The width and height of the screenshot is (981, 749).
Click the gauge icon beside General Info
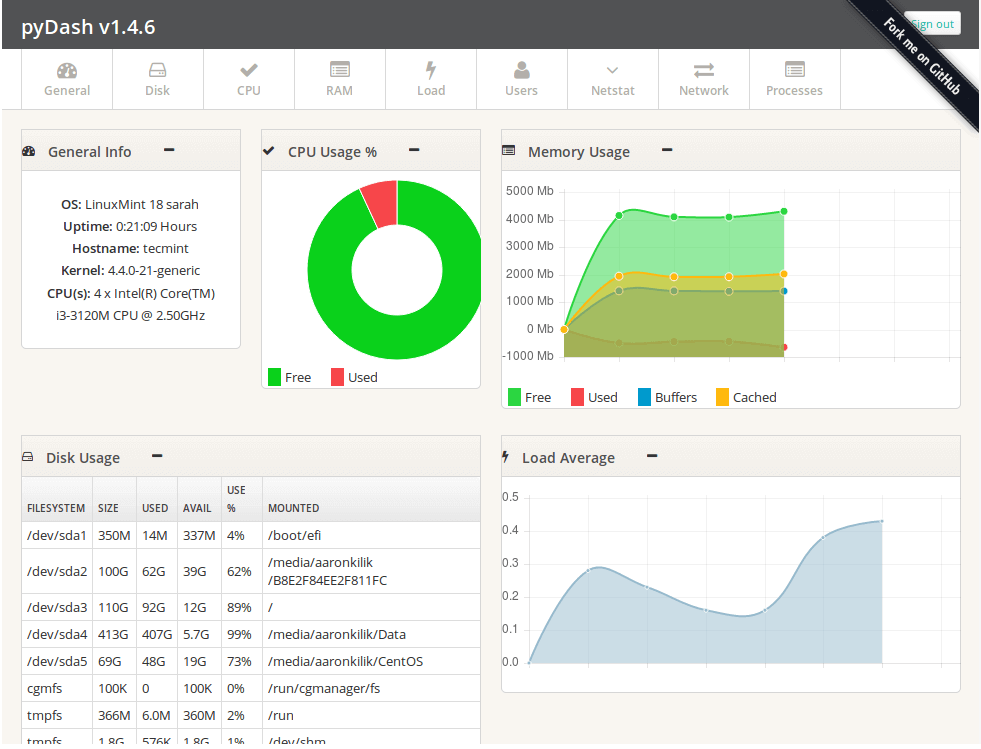pos(29,151)
